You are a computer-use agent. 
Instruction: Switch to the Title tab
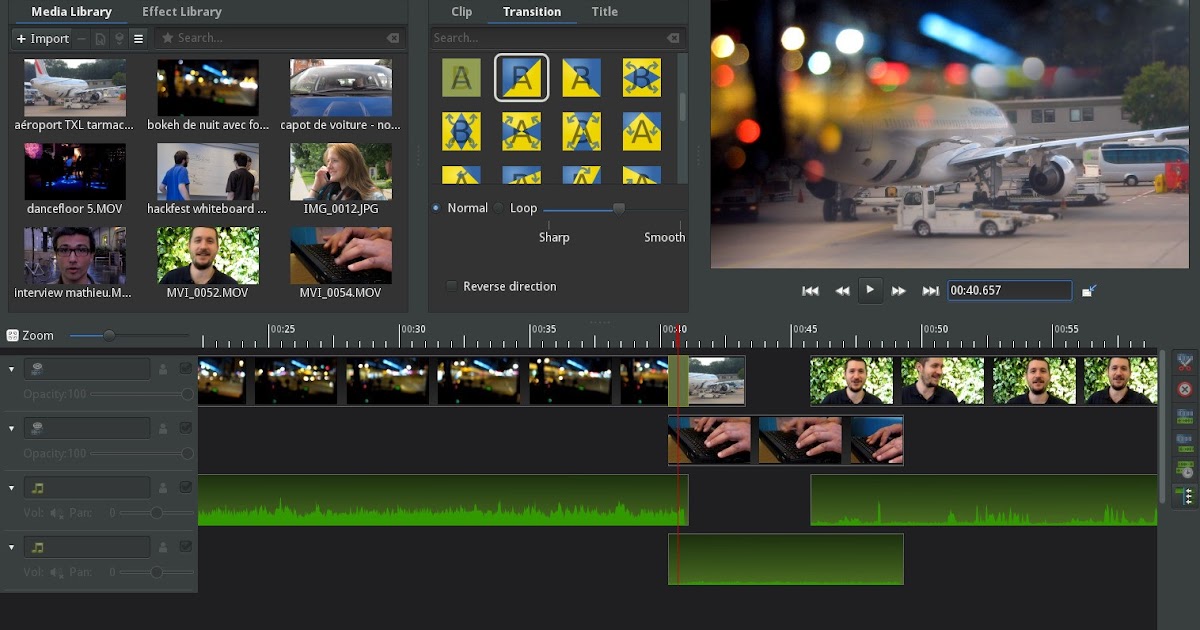click(604, 12)
